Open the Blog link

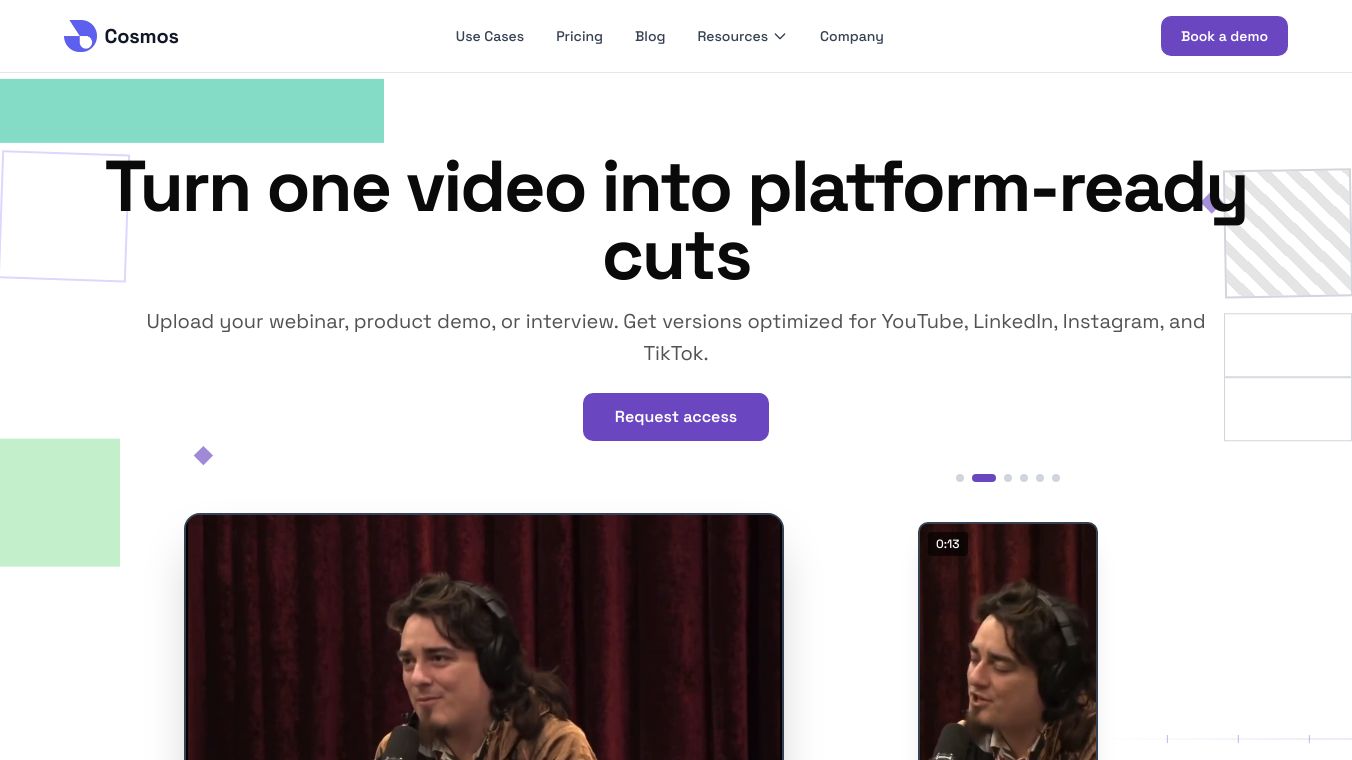650,36
